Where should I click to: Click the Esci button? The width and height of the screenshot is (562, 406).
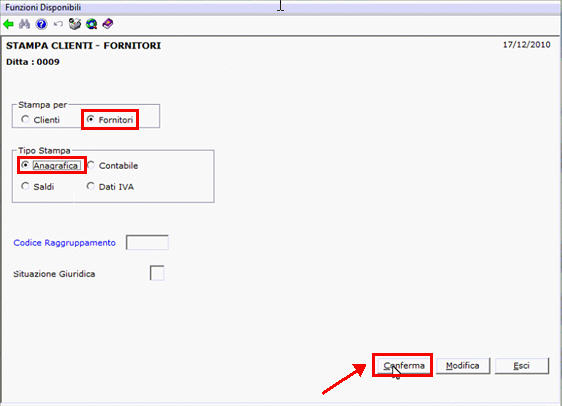pyautogui.click(x=521, y=366)
